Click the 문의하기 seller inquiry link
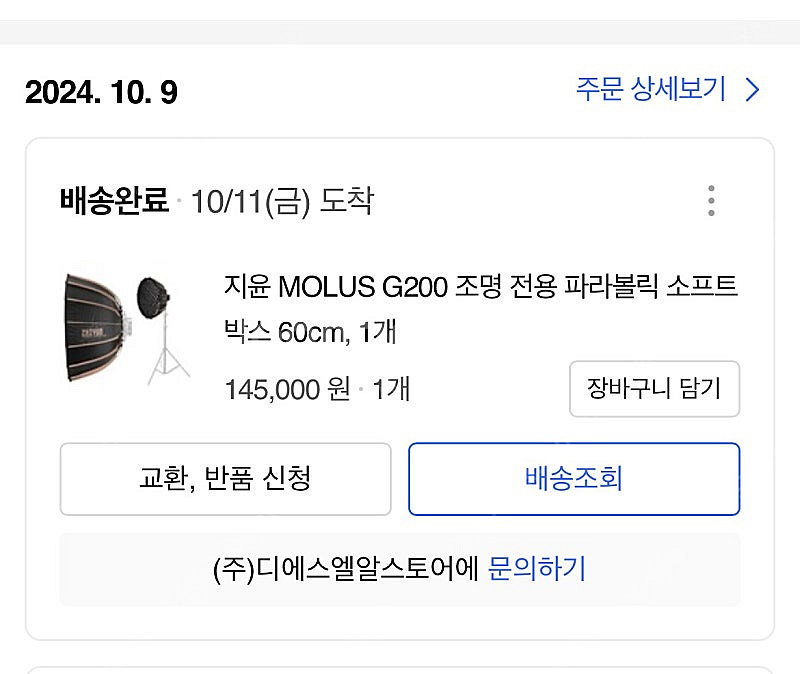The image size is (800, 674). [x=536, y=569]
